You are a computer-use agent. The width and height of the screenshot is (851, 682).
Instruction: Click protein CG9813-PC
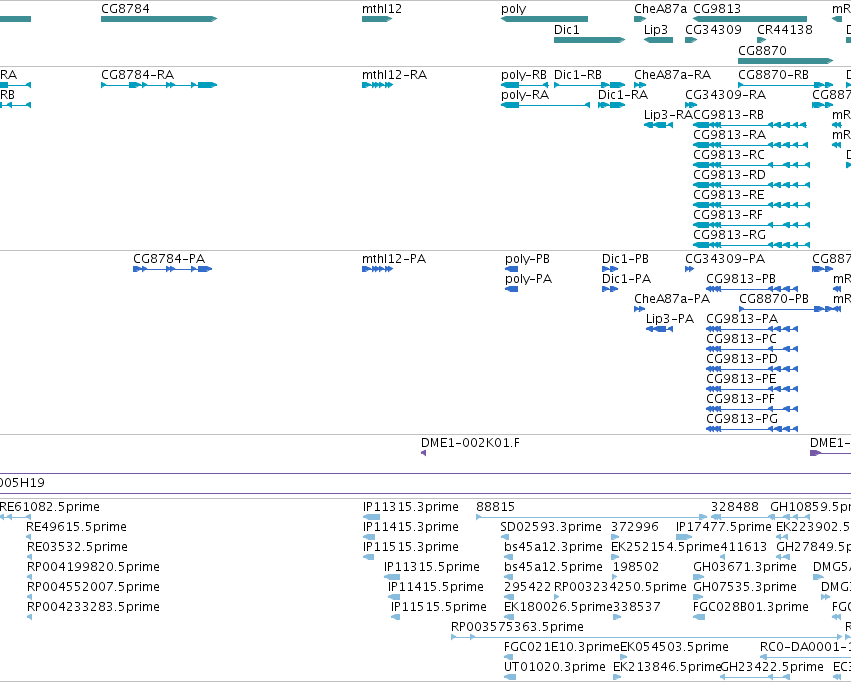752,349
